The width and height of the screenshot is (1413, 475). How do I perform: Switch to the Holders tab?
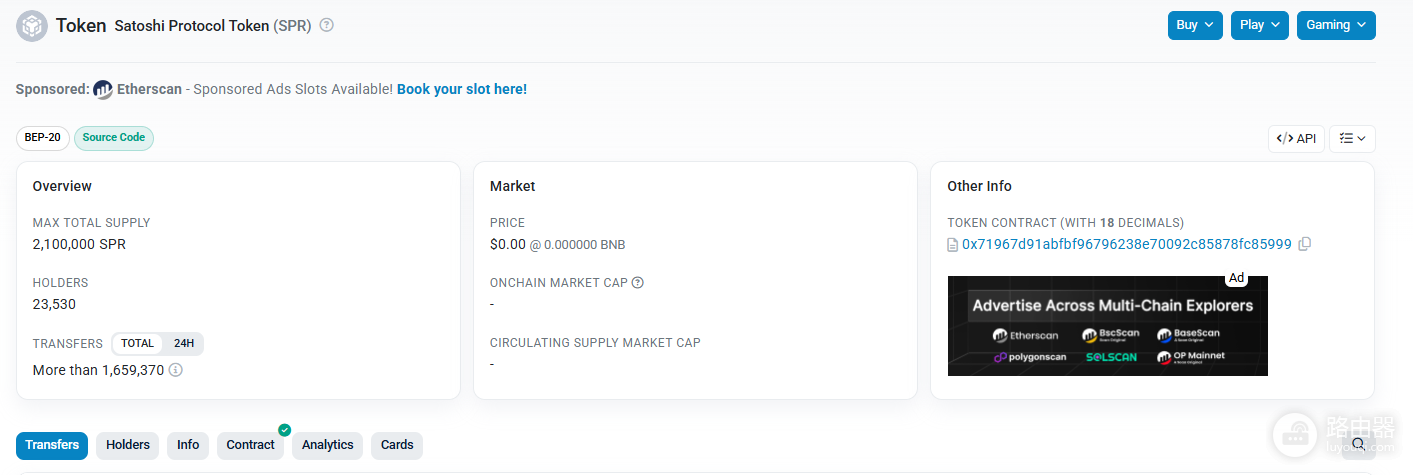pos(128,445)
